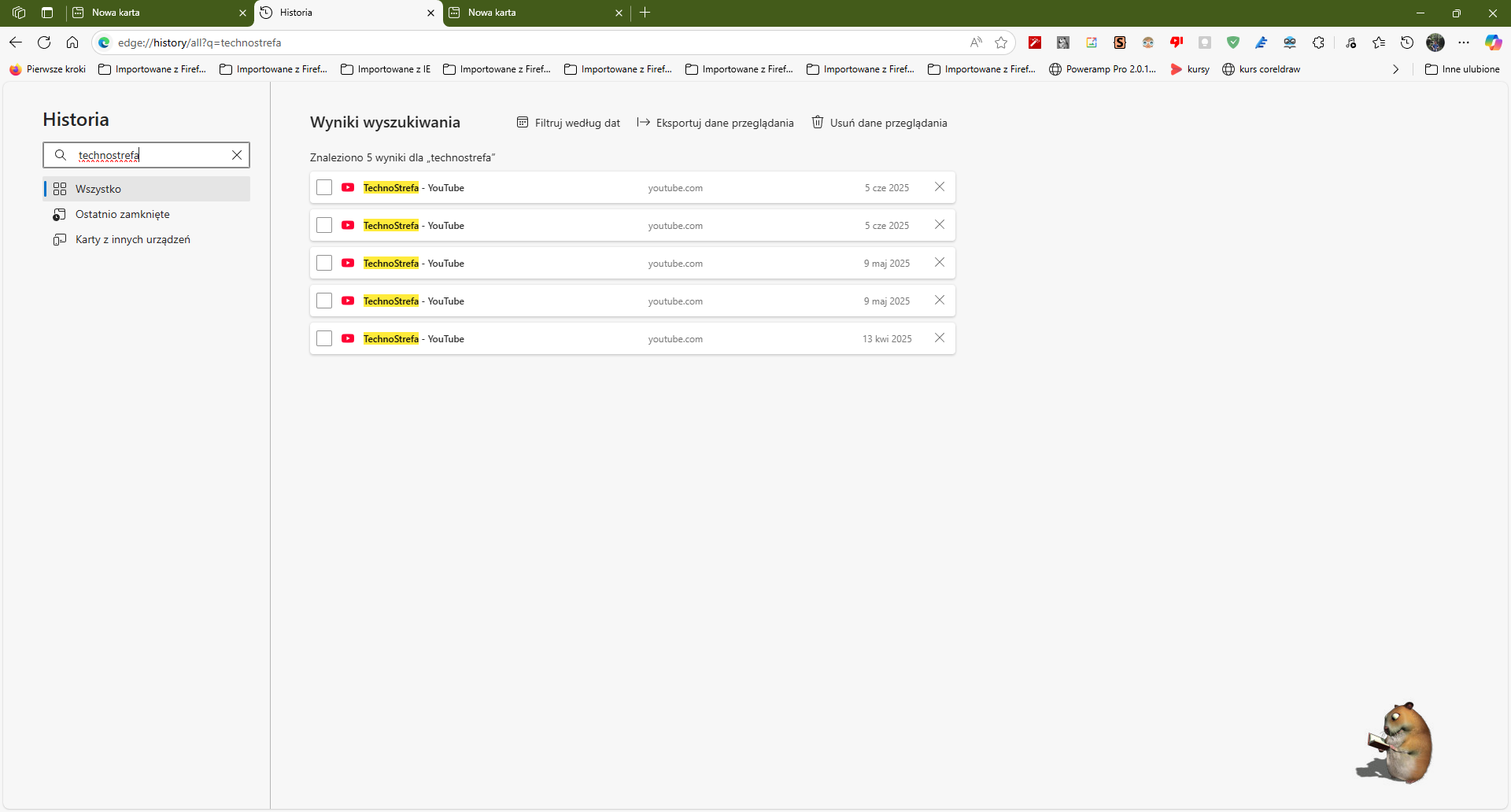The width and height of the screenshot is (1511, 812).
Task: Check the first 9 maj 2025 entry
Action: point(324,263)
